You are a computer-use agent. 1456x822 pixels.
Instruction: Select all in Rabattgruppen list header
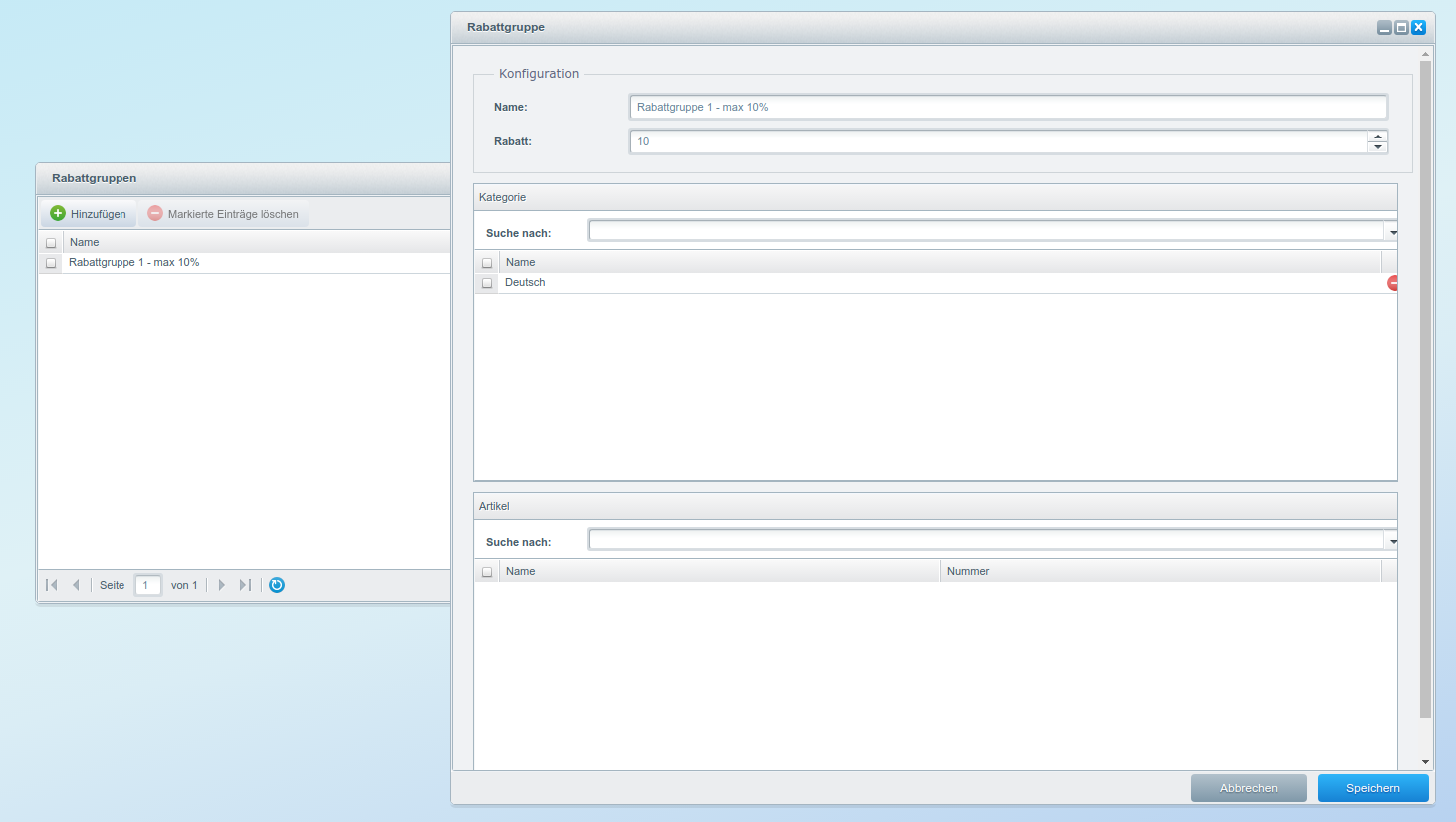click(51, 243)
